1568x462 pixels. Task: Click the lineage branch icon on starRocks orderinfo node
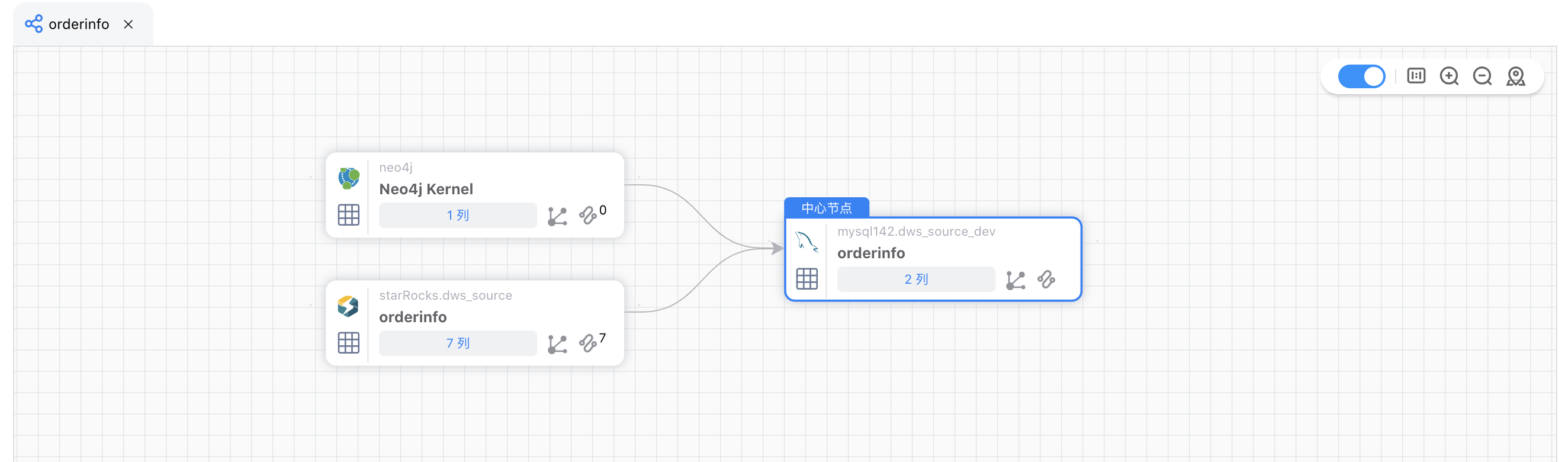click(557, 344)
